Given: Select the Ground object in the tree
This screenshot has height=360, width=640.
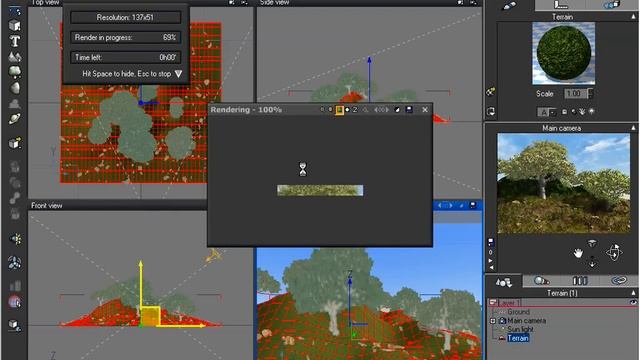Looking at the screenshot, I should pos(518,312).
